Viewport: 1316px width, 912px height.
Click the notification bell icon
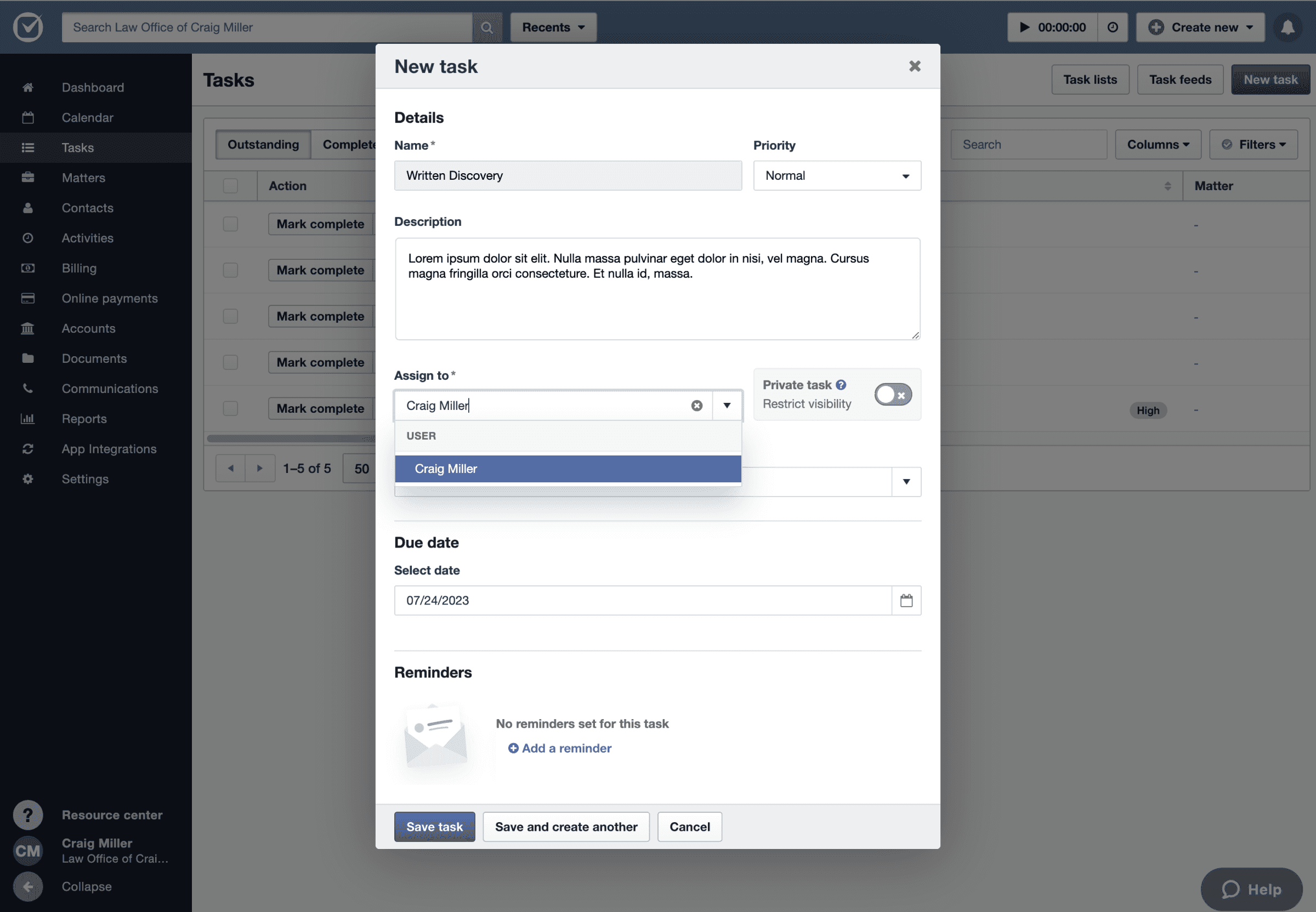point(1287,27)
